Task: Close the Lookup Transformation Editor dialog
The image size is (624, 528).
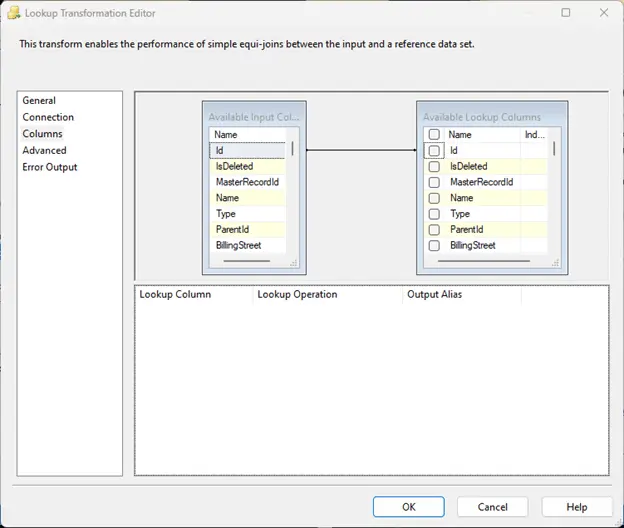Action: point(602,13)
